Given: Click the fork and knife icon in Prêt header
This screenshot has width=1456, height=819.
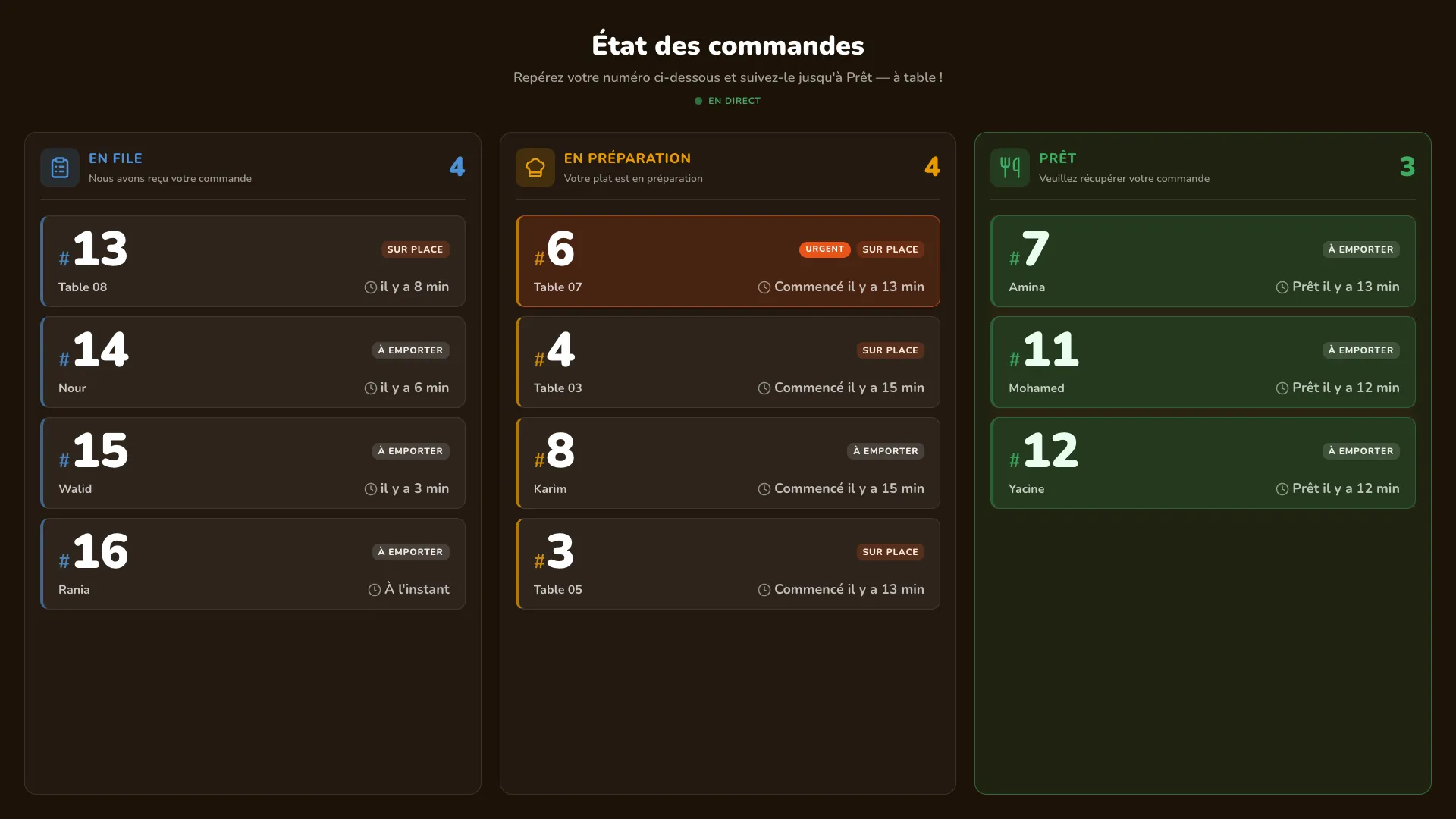Looking at the screenshot, I should coord(1010,168).
